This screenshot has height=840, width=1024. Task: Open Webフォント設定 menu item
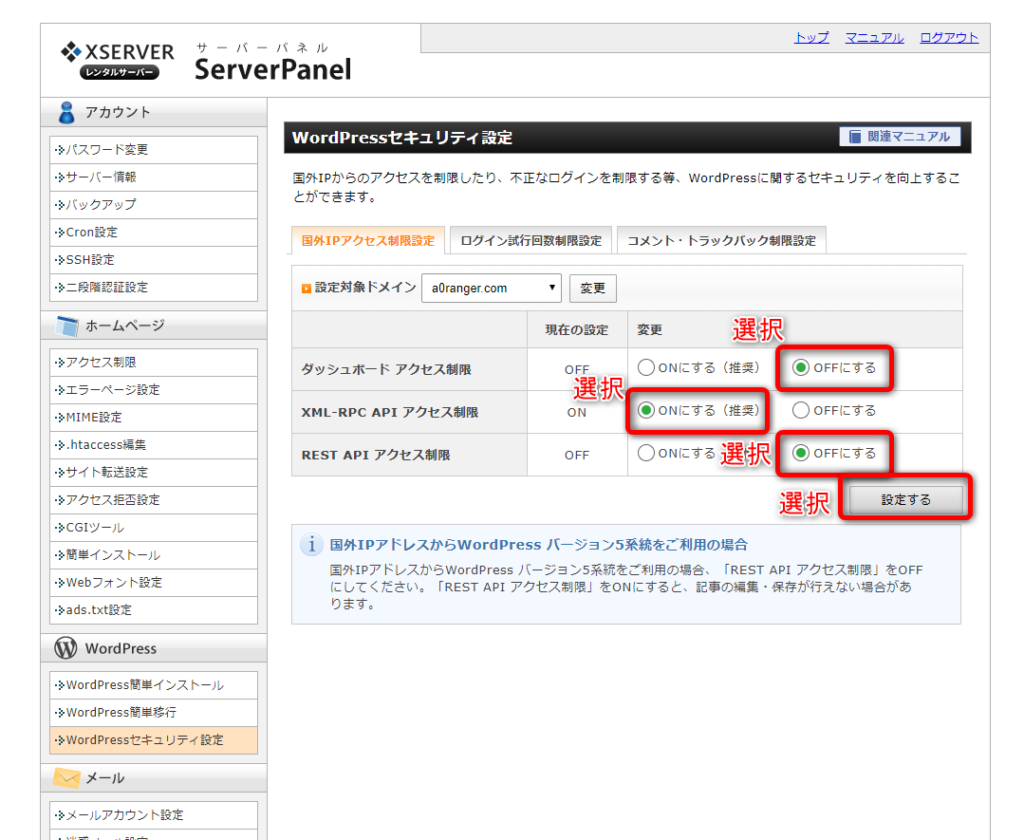tap(153, 582)
